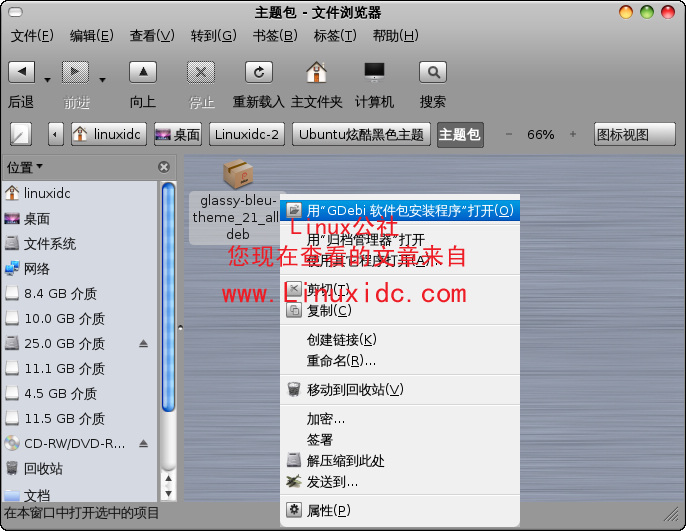The width and height of the screenshot is (686, 531).
Task: Choose open with 归档管理器
Action: [399, 239]
